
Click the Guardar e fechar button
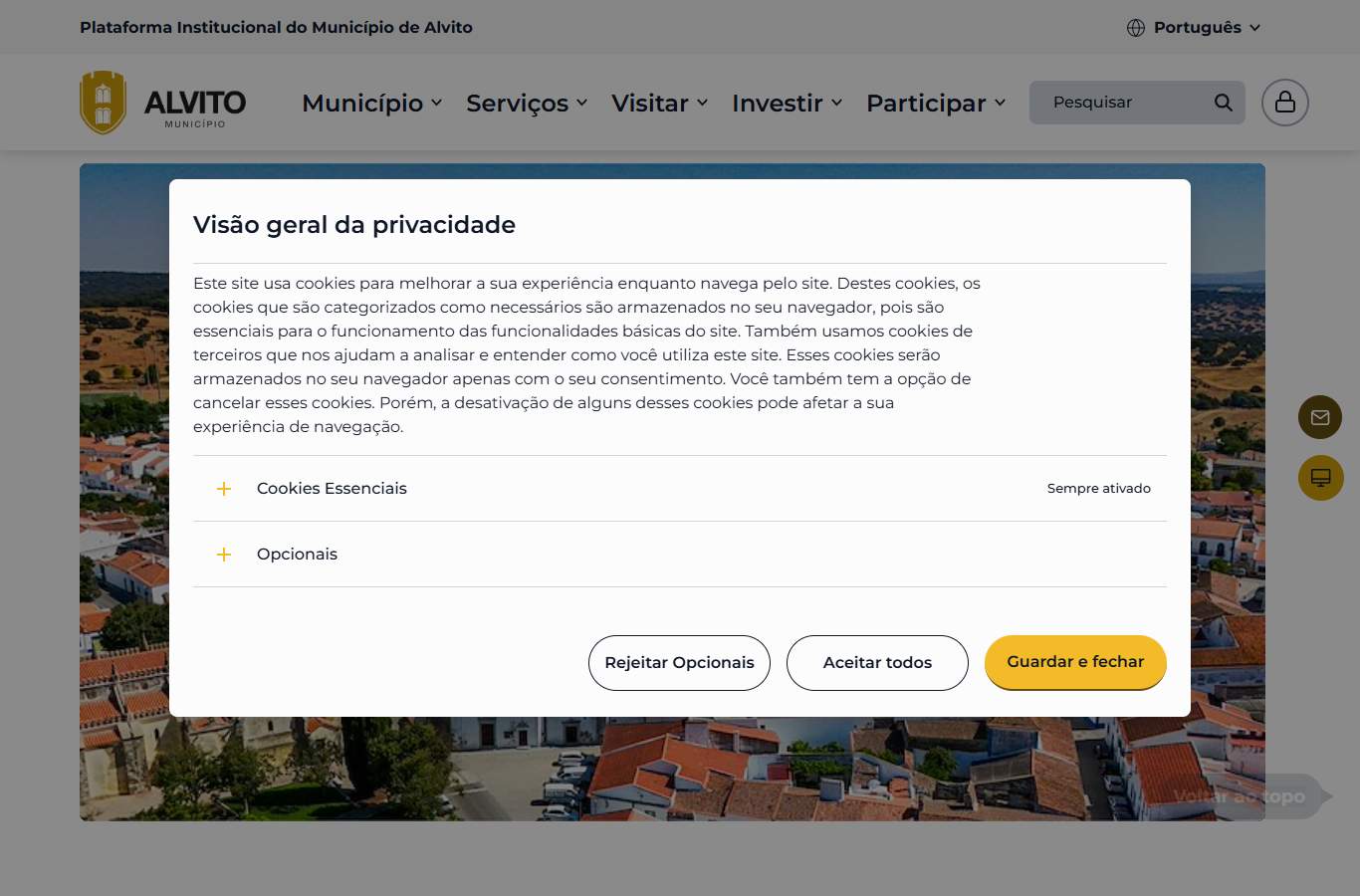click(x=1075, y=662)
